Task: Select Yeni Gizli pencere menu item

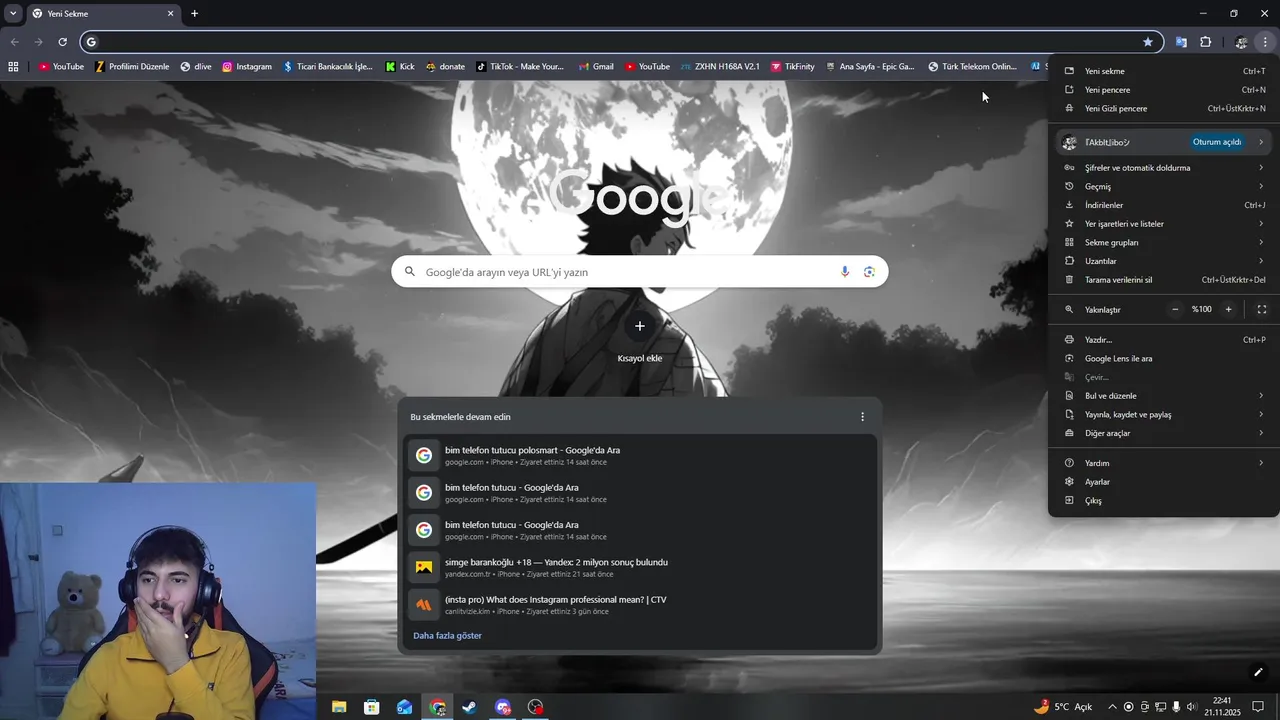Action: coord(1165,108)
